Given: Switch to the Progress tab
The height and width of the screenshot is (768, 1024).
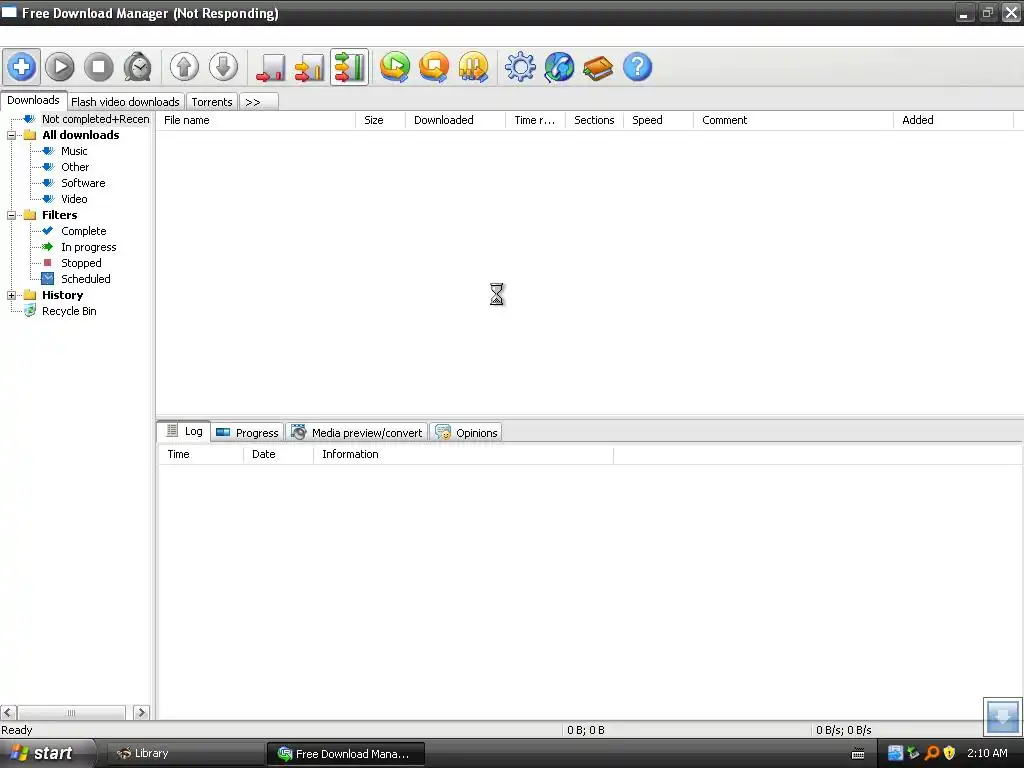Looking at the screenshot, I should [x=248, y=432].
